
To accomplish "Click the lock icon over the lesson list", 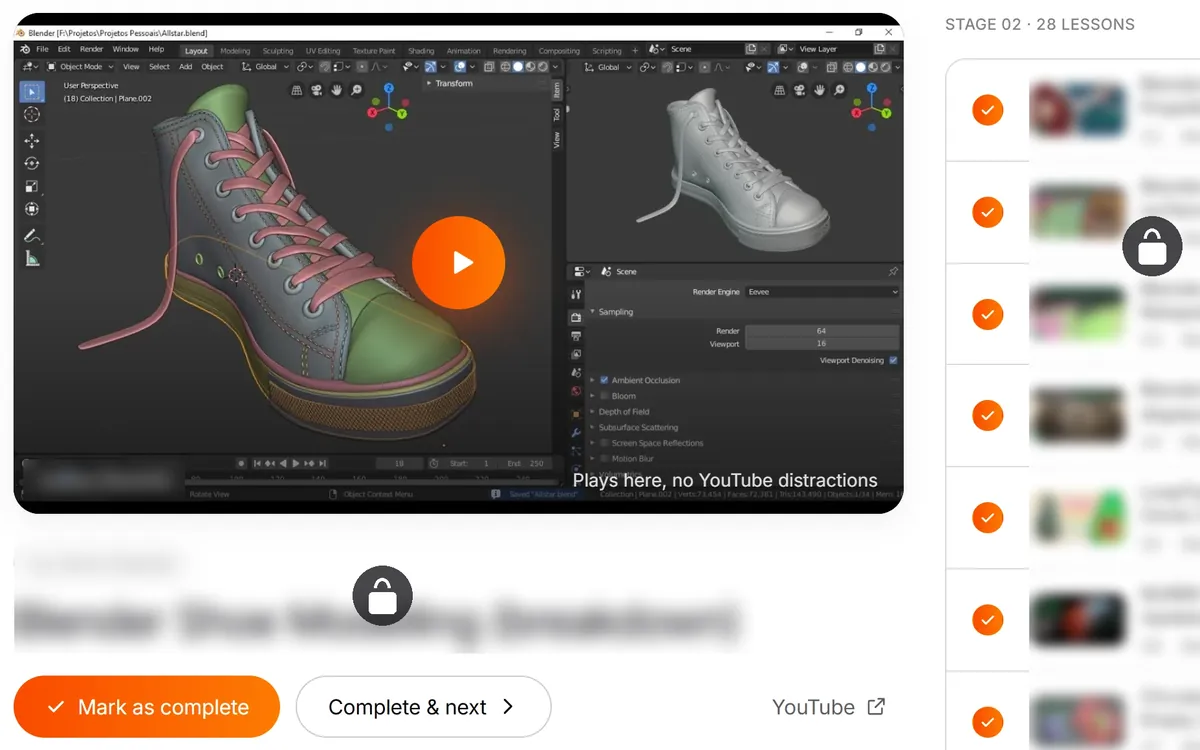I will click(1152, 245).
